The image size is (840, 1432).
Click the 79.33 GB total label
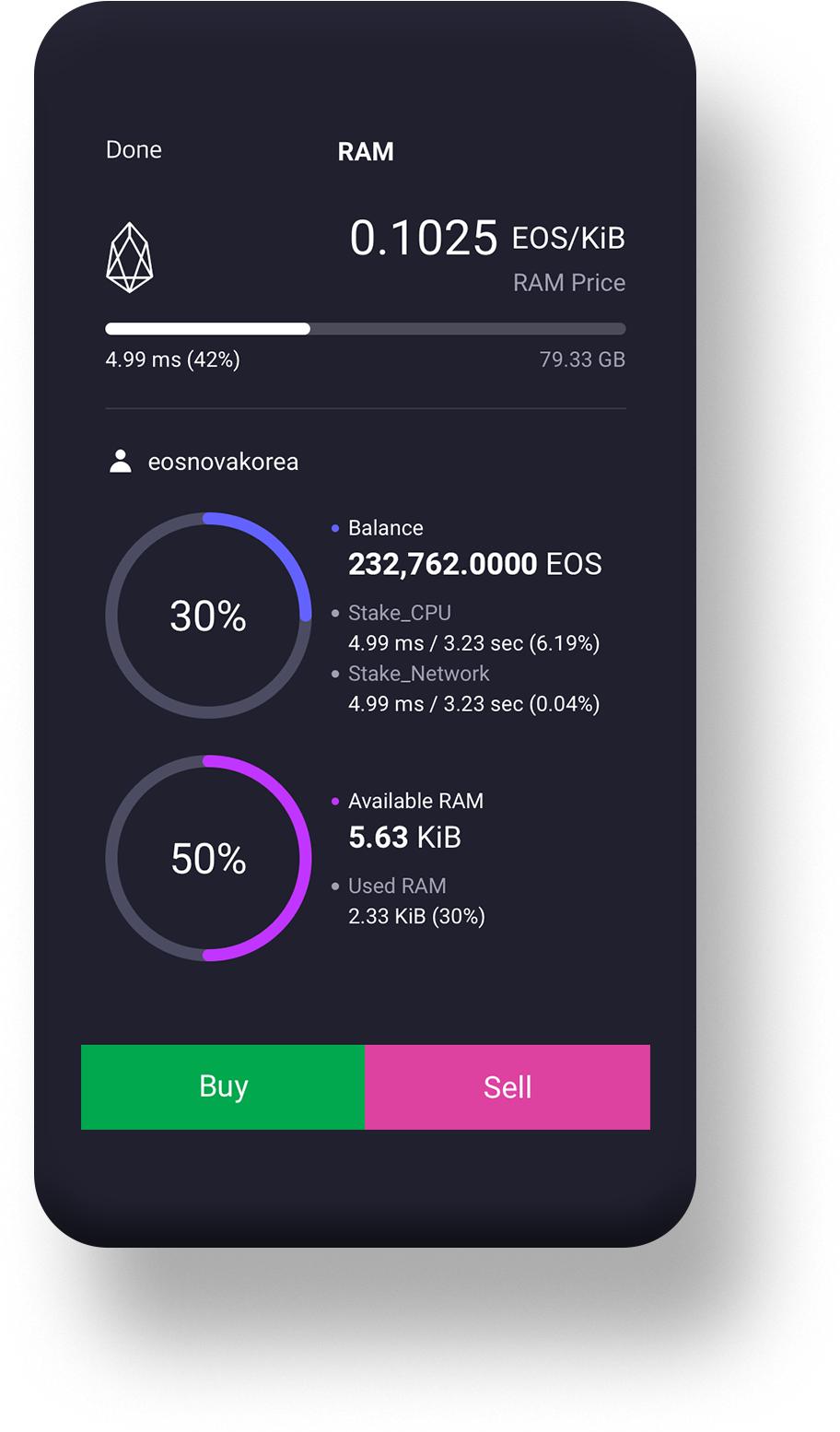coord(582,359)
